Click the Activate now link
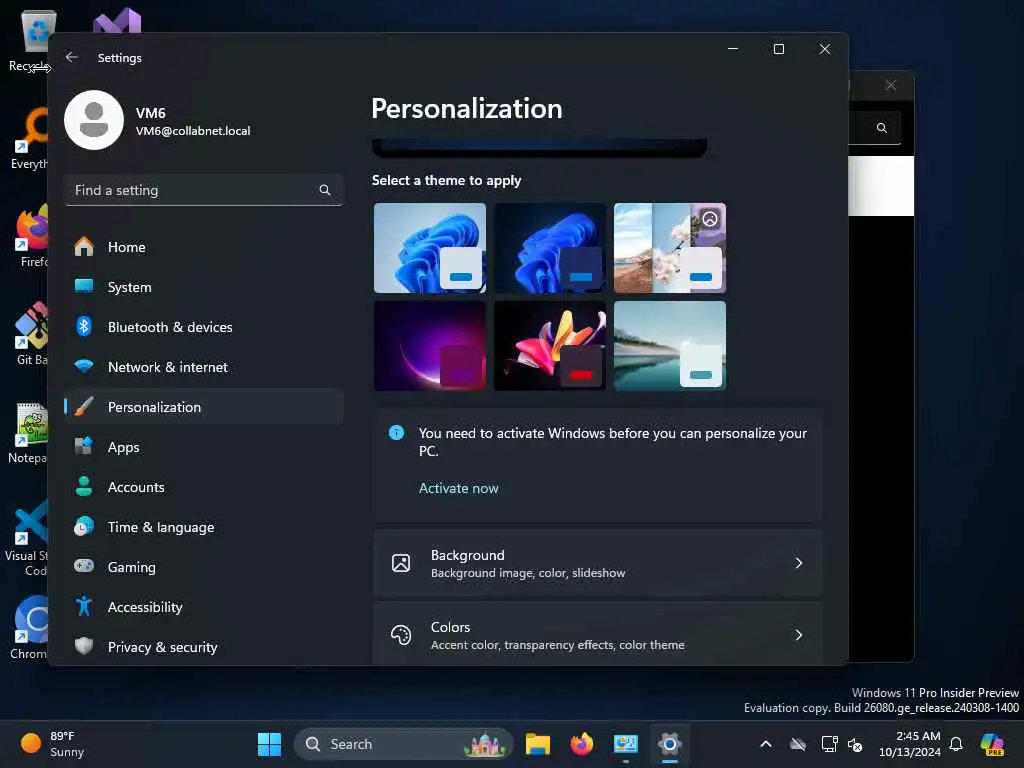 pyautogui.click(x=458, y=488)
